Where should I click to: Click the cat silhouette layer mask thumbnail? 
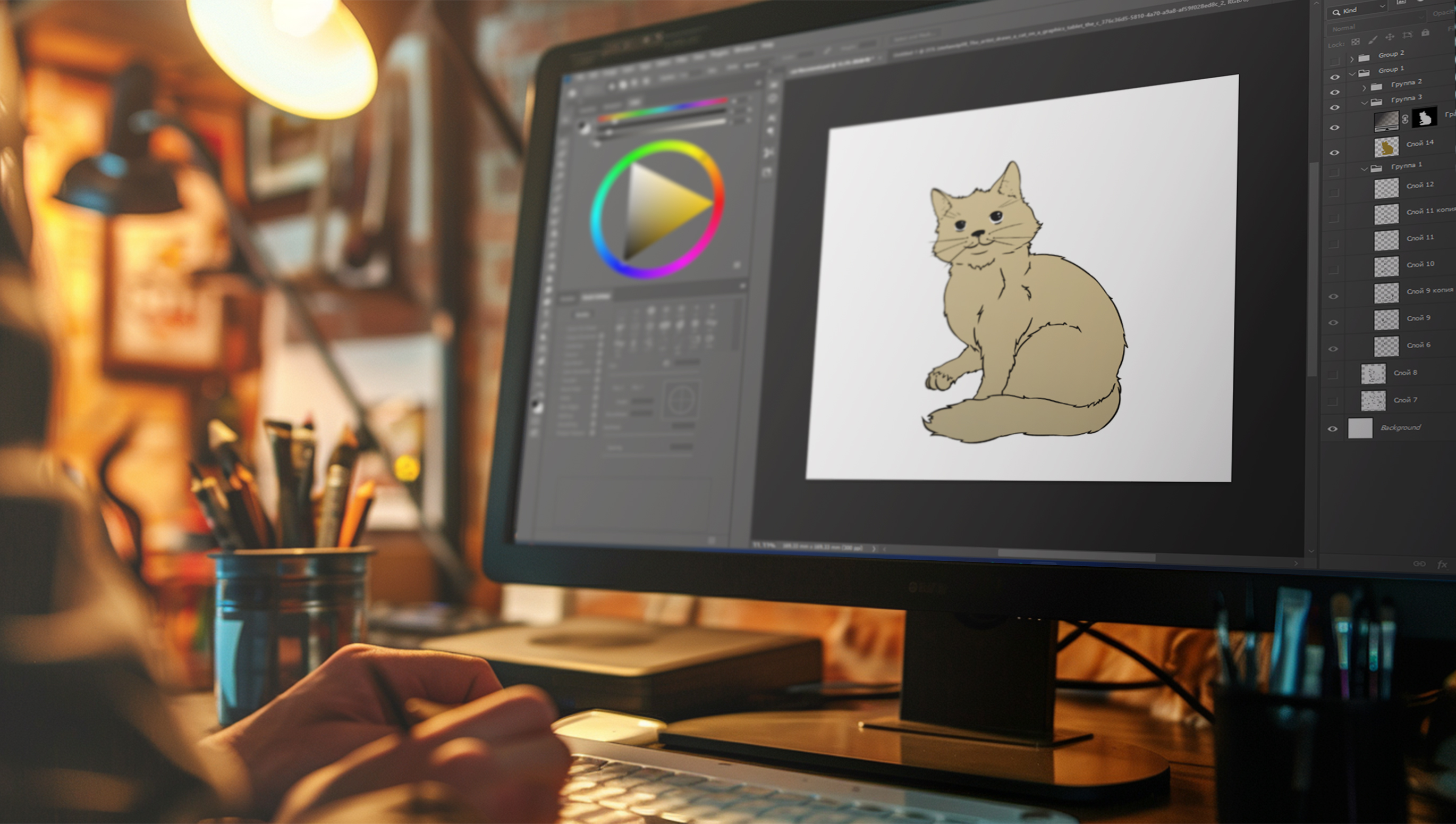1424,117
